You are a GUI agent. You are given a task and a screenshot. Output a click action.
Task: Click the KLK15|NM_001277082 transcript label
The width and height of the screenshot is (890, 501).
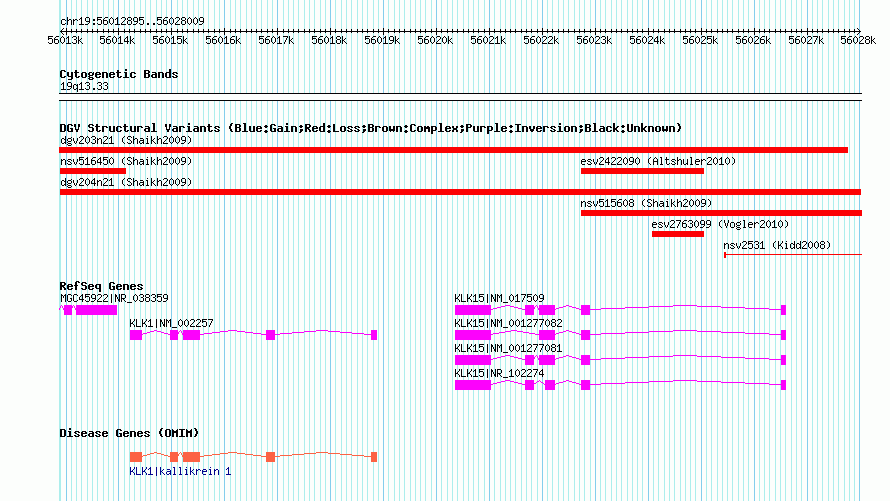point(509,323)
